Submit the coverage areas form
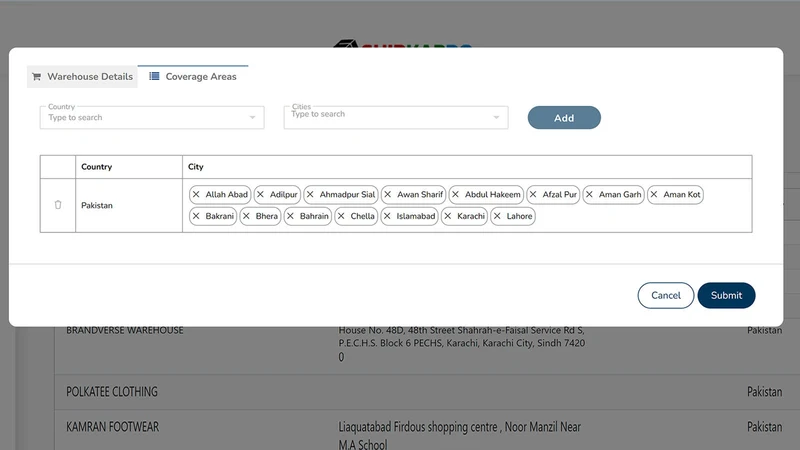The image size is (800, 450). (x=727, y=295)
